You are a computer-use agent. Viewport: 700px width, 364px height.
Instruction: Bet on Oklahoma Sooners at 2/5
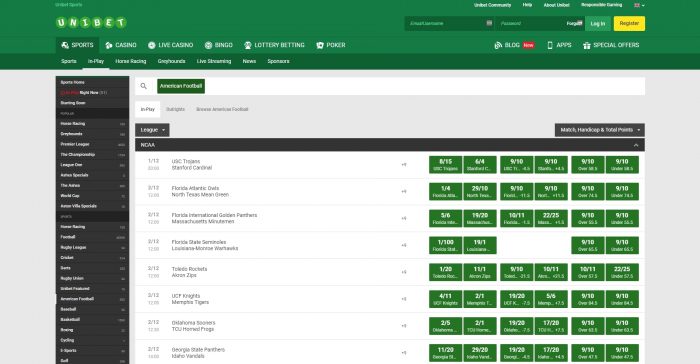(446, 326)
